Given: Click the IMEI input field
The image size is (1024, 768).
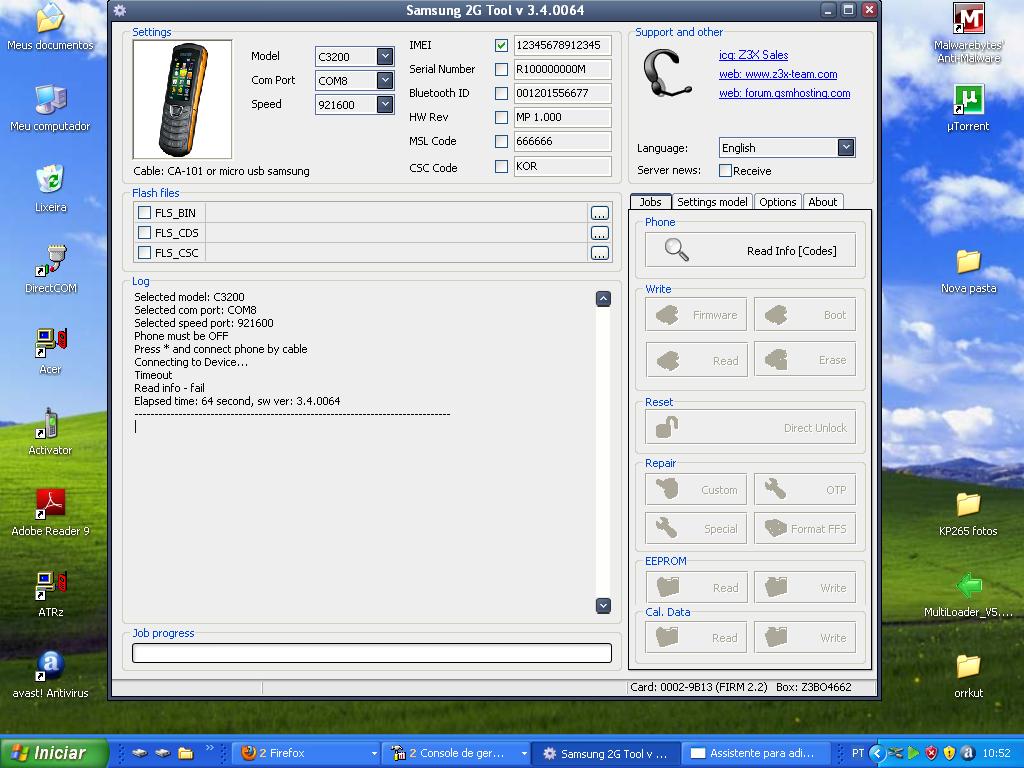Looking at the screenshot, I should (562, 45).
